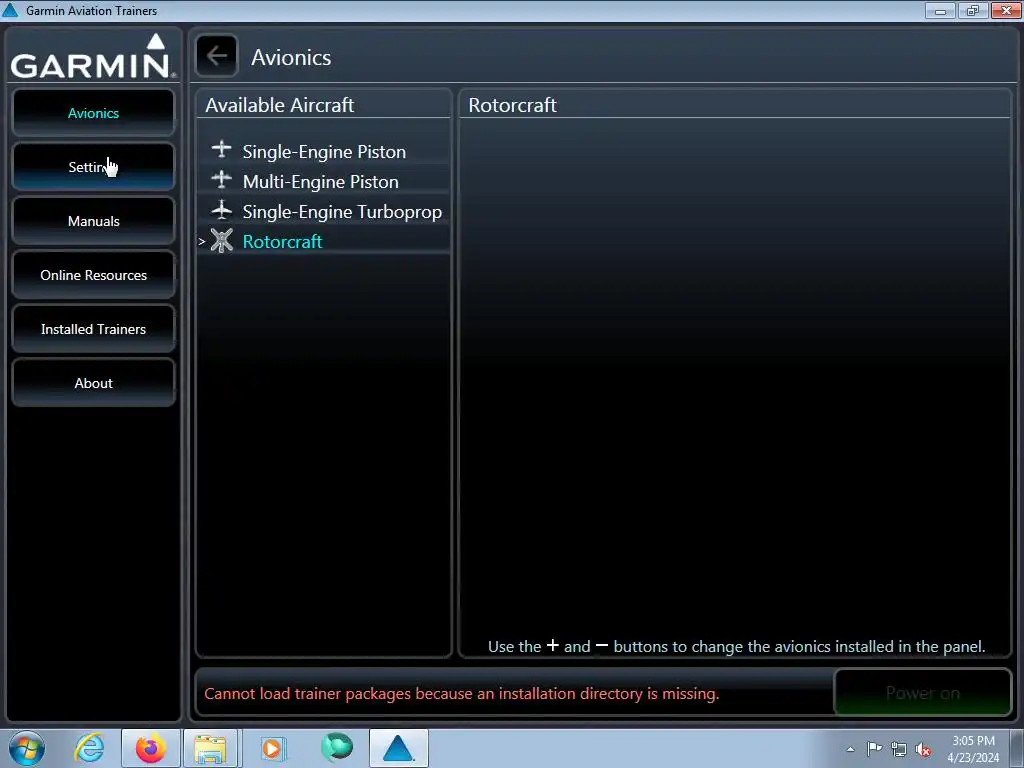Image resolution: width=1024 pixels, height=768 pixels.
Task: Select the Multi-Engine Piston airplane icon
Action: click(x=221, y=180)
